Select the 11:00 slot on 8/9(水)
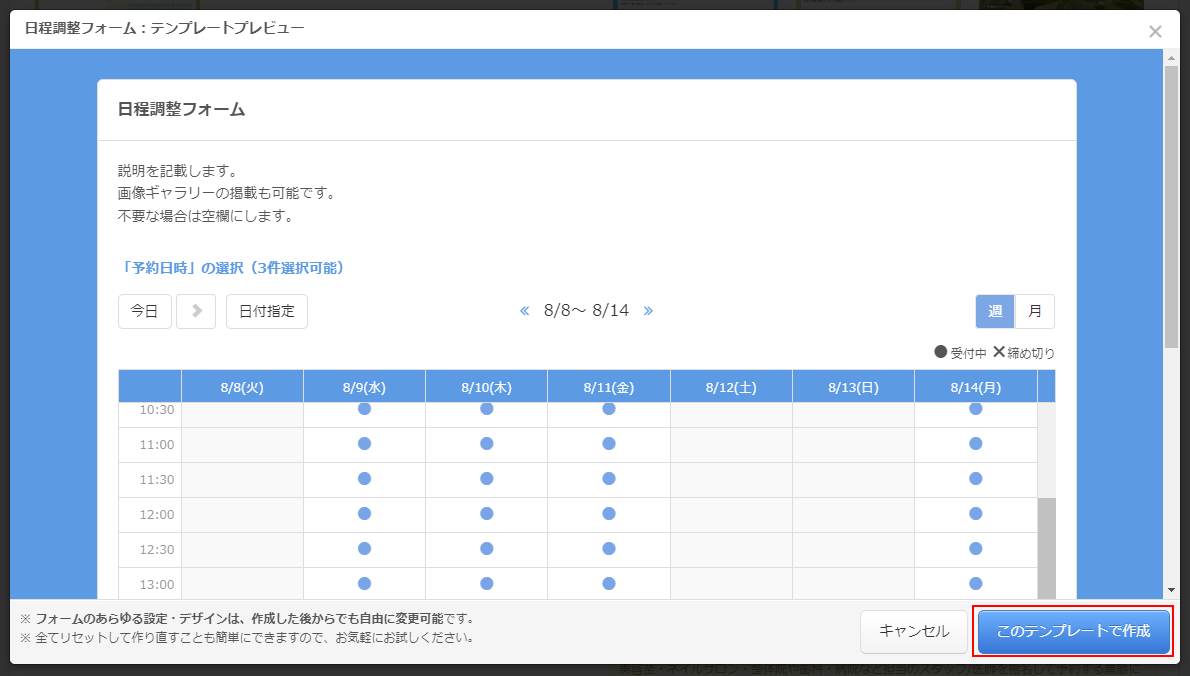The image size is (1190, 676). click(364, 444)
